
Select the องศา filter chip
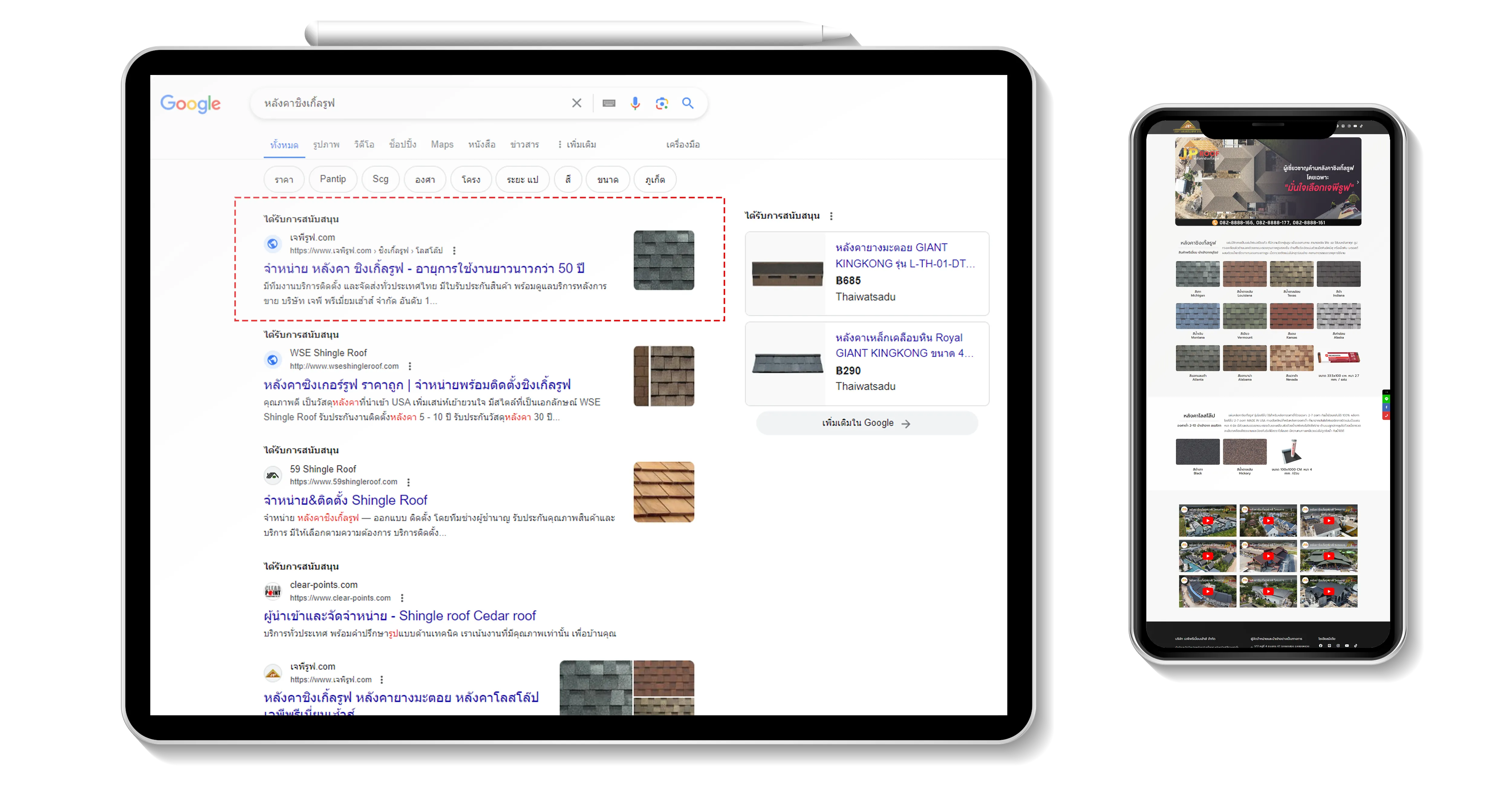pyautogui.click(x=425, y=180)
